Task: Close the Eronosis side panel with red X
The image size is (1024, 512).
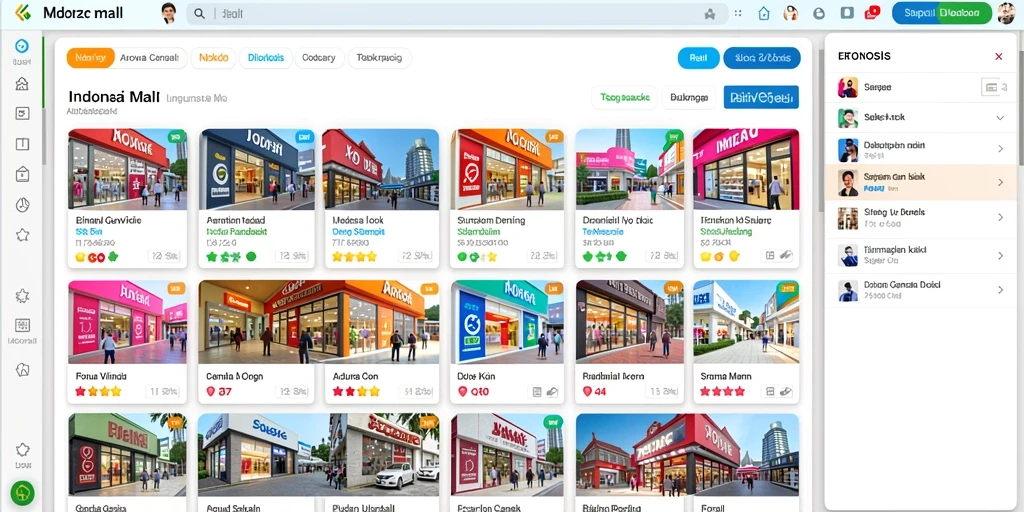Action: [999, 57]
